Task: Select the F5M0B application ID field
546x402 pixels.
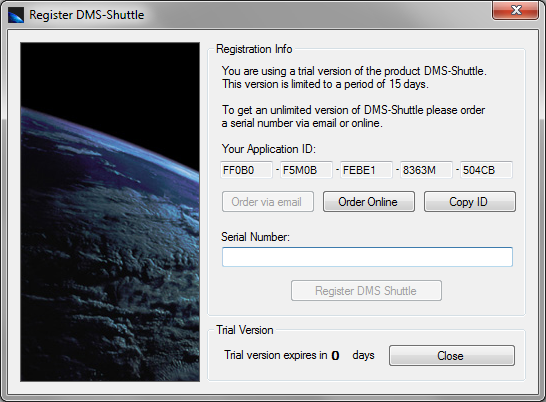Action: point(306,170)
